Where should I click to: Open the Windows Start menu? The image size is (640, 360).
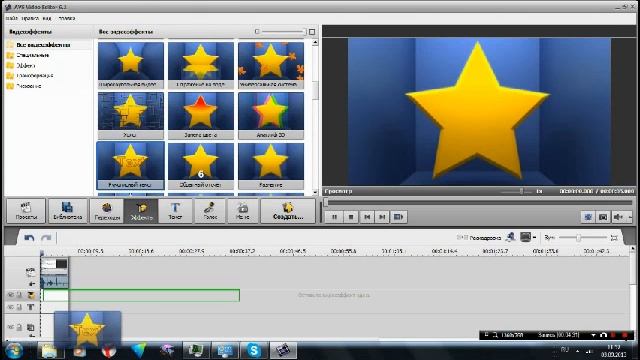click(x=14, y=351)
